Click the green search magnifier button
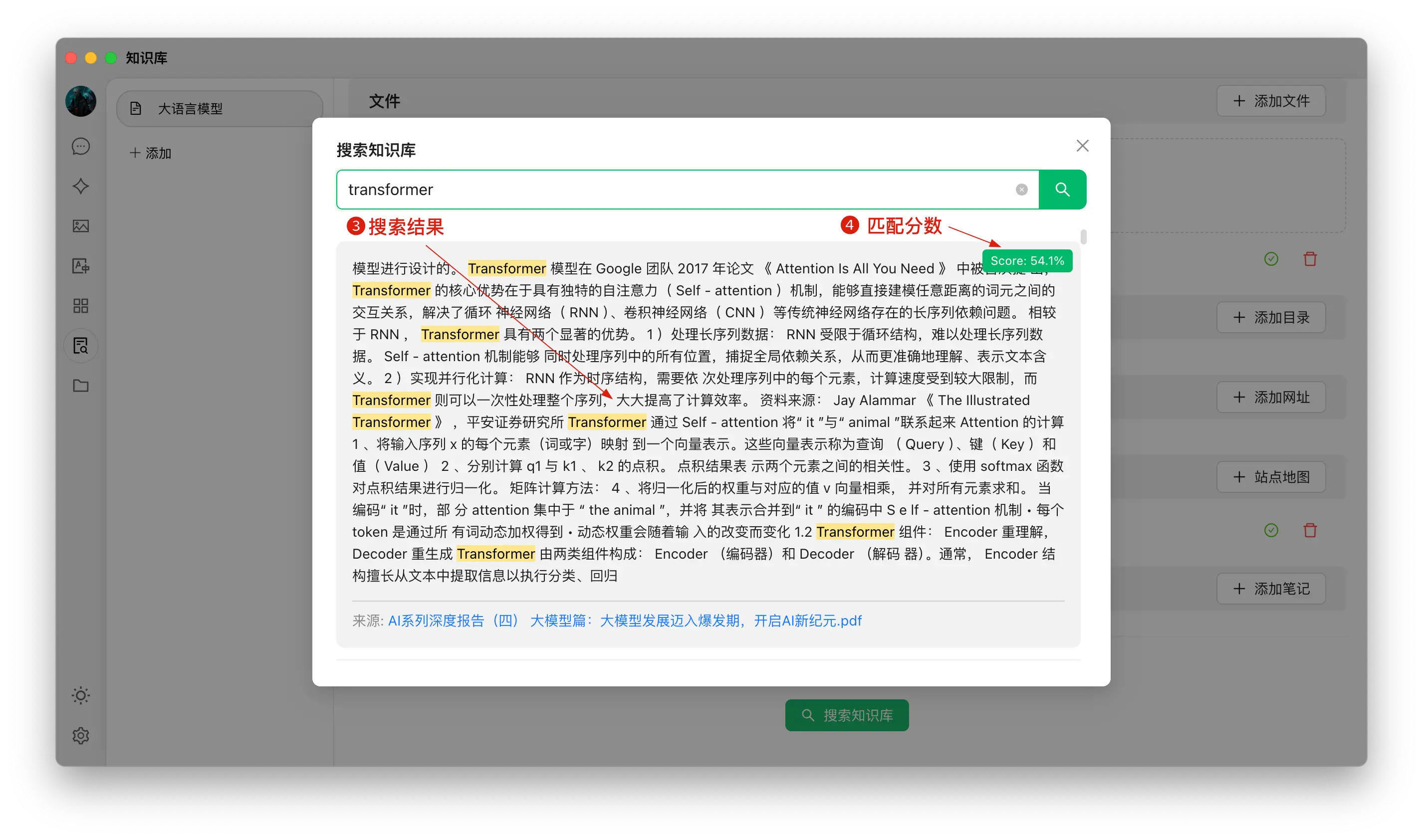 pyautogui.click(x=1062, y=190)
